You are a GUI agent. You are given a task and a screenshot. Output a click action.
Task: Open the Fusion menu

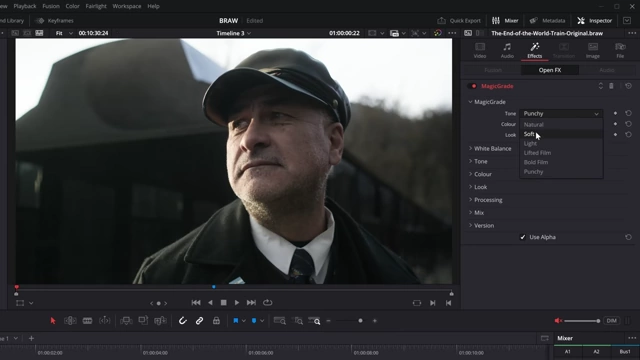coord(51,6)
